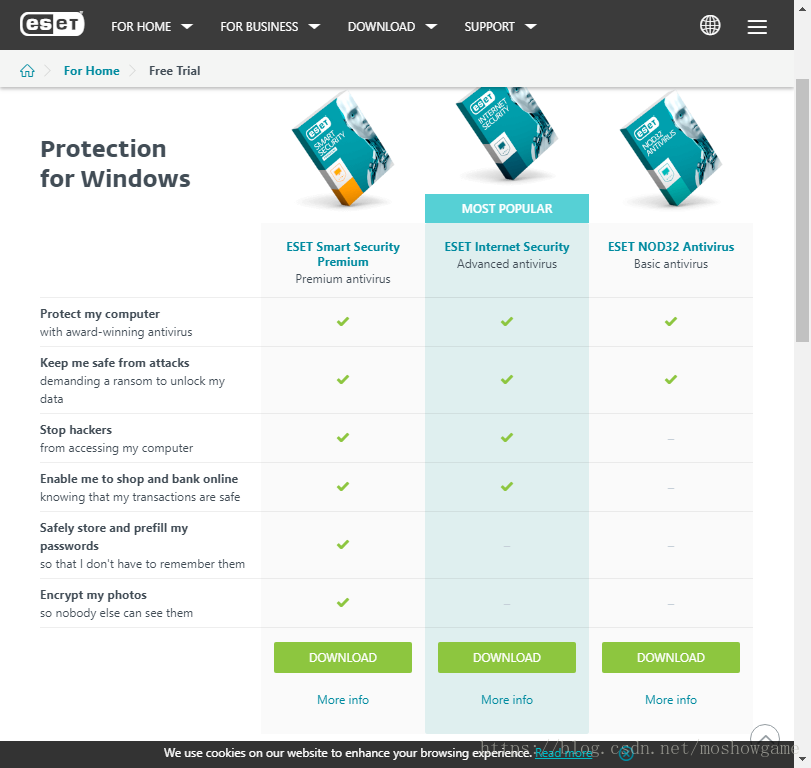
Task: Open ESET Internet Security title link
Action: point(507,247)
